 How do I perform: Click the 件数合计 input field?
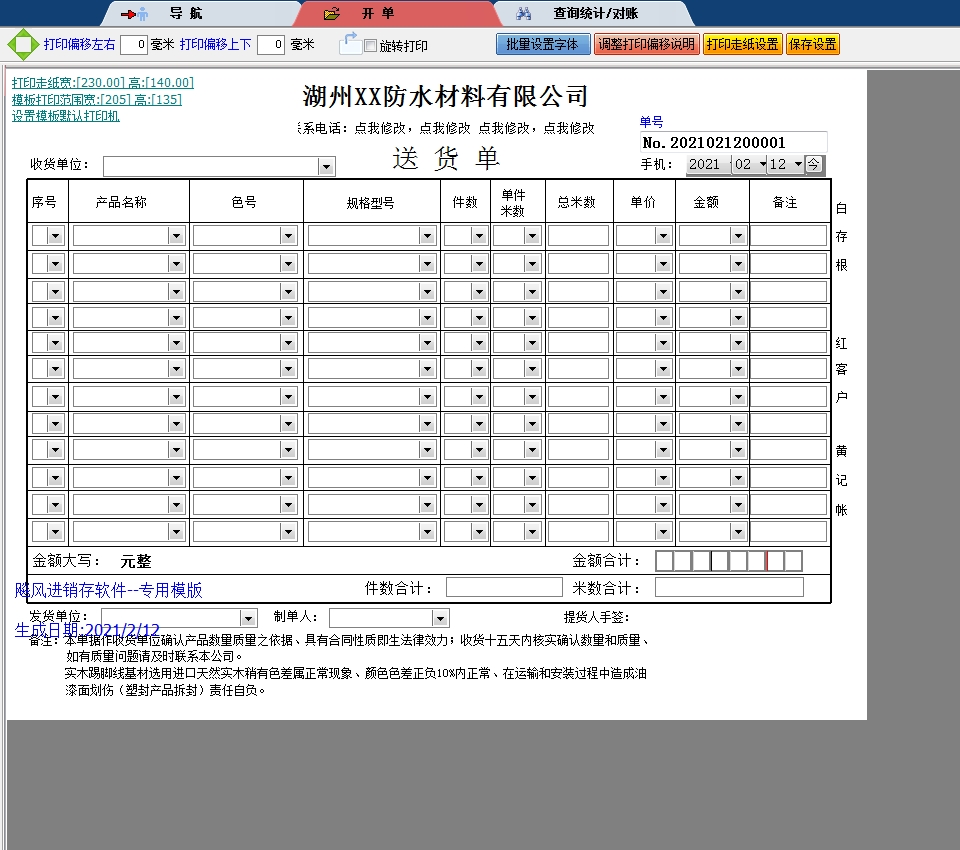(x=504, y=587)
